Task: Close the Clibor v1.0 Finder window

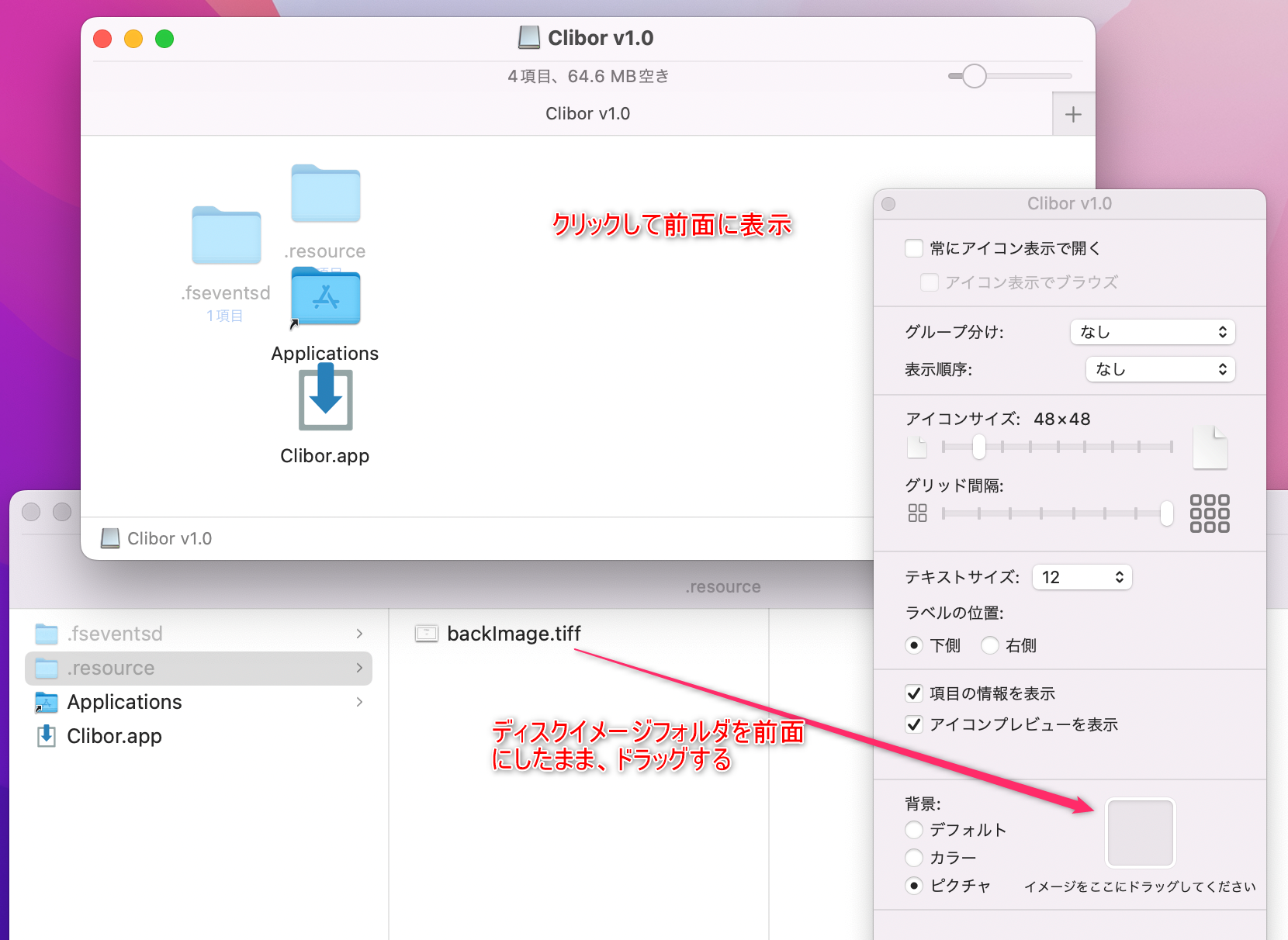Action: coord(102,39)
